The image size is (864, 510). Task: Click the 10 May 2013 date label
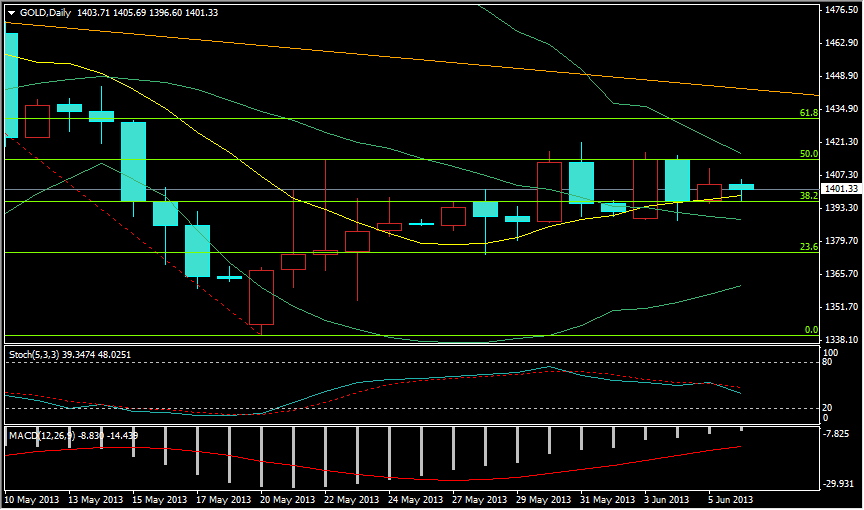pos(31,500)
